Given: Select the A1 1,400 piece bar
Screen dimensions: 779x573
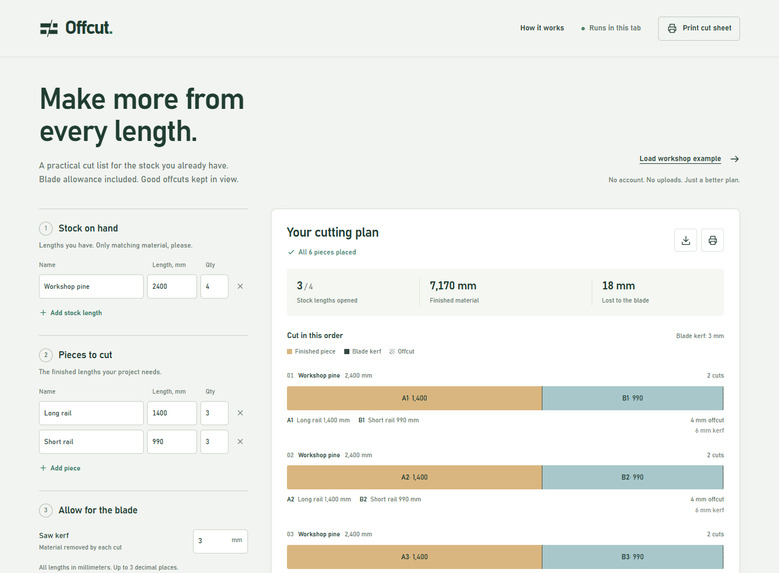Looking at the screenshot, I should [x=414, y=398].
